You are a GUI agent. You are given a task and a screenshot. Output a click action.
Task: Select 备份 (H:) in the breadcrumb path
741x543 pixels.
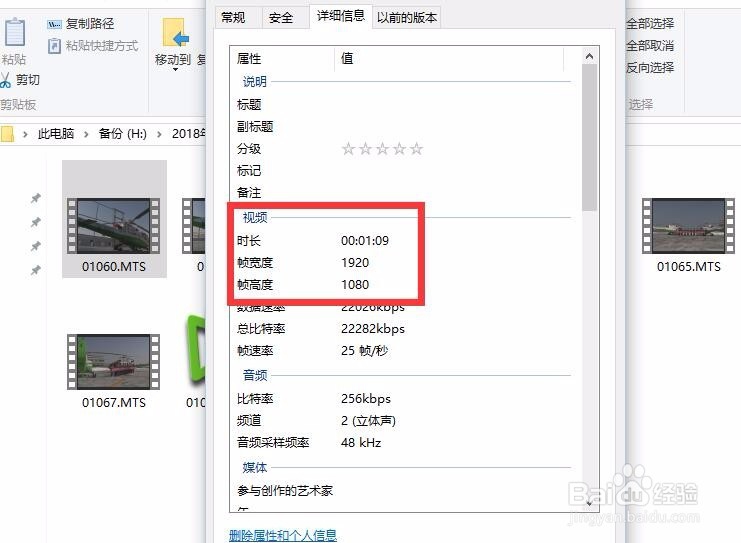[122, 134]
